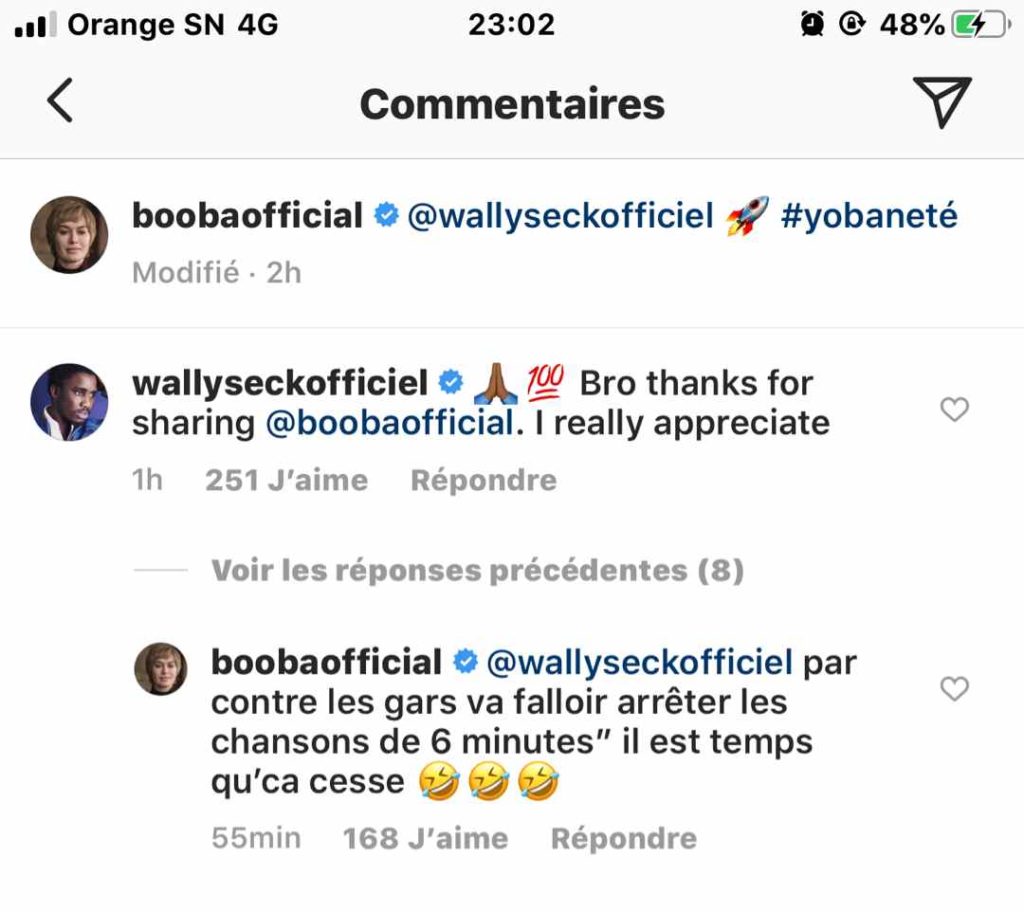Open @wallyseckofficiel mention in boobaofficial's reply
Screen dimensions: 1024x912
click(x=639, y=662)
